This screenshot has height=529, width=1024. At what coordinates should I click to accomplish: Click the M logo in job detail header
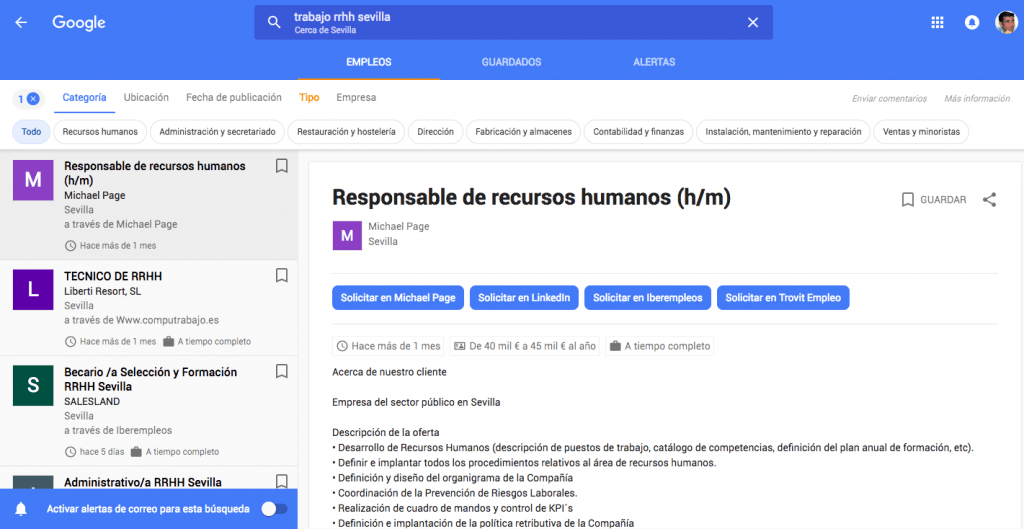(347, 235)
